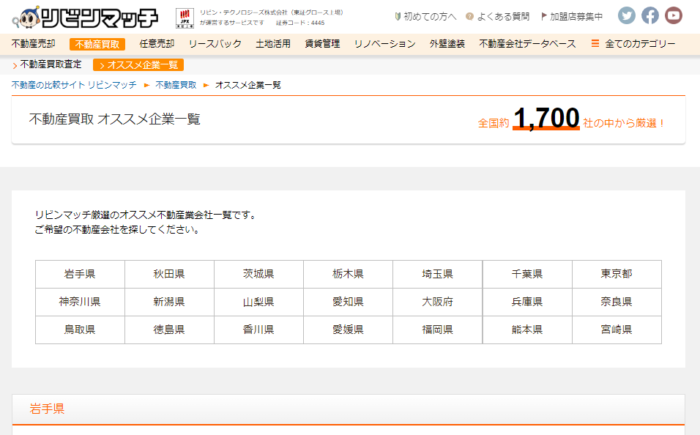Image resolution: width=700 pixels, height=435 pixels.
Task: Open the orange オススメ企業一覧 sub-navigation tab
Action: click(x=138, y=65)
